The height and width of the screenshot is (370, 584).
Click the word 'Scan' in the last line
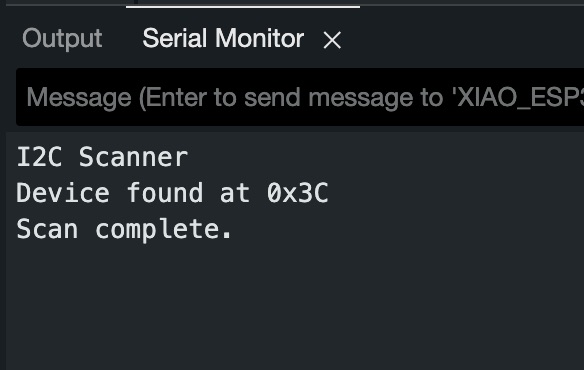tap(47, 229)
